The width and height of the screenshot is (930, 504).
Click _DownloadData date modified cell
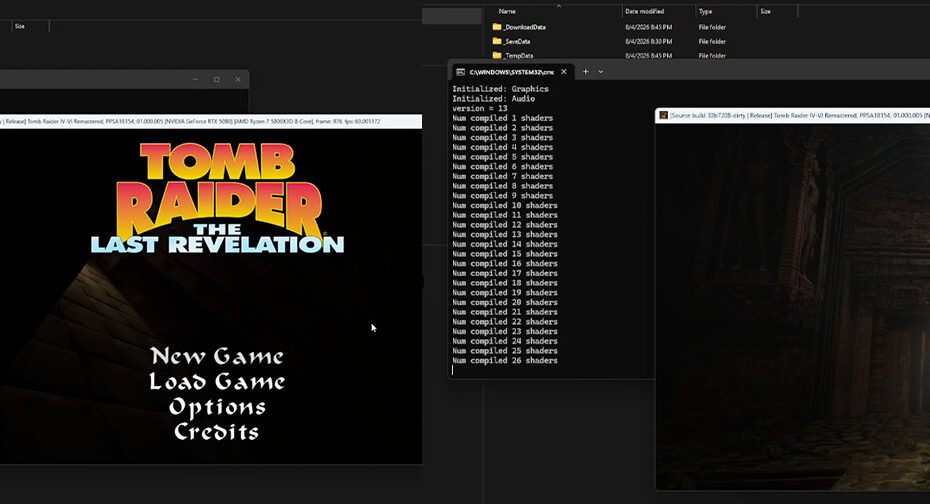click(x=648, y=27)
